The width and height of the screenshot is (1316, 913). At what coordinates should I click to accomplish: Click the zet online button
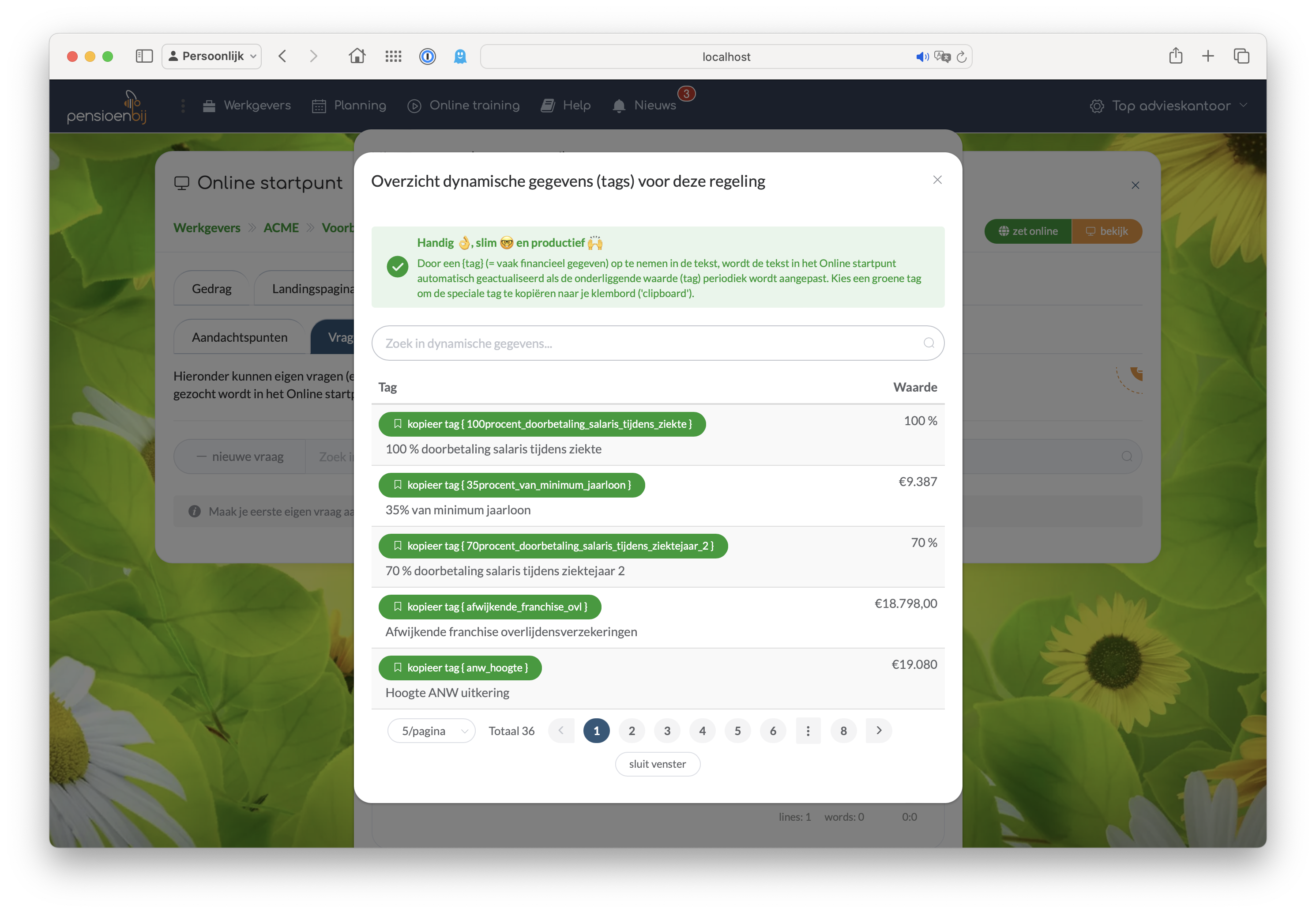[1028, 231]
